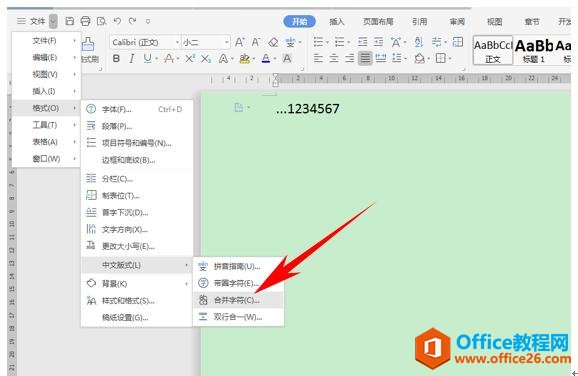This screenshot has width=578, height=376.
Task: Toggle Bold formatting
Action: pyautogui.click(x=116, y=58)
